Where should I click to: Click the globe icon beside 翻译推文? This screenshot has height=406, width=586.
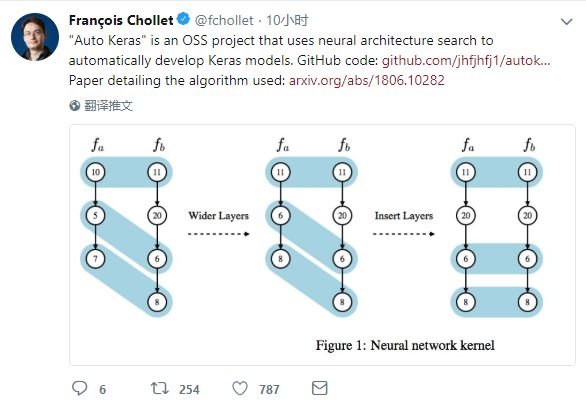(75, 106)
